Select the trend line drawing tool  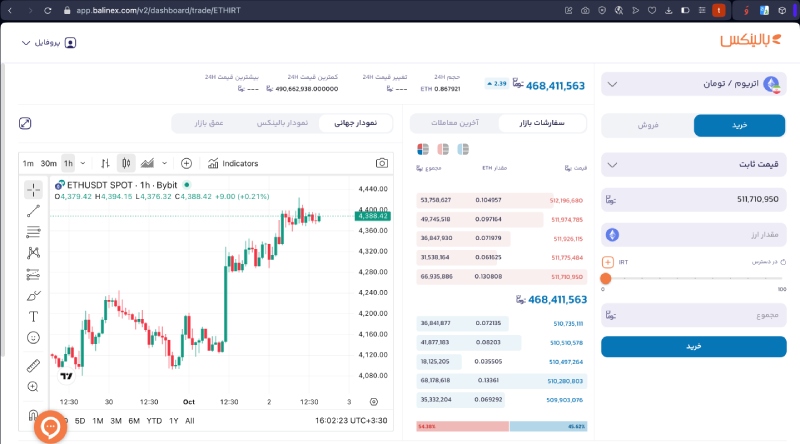click(x=33, y=210)
